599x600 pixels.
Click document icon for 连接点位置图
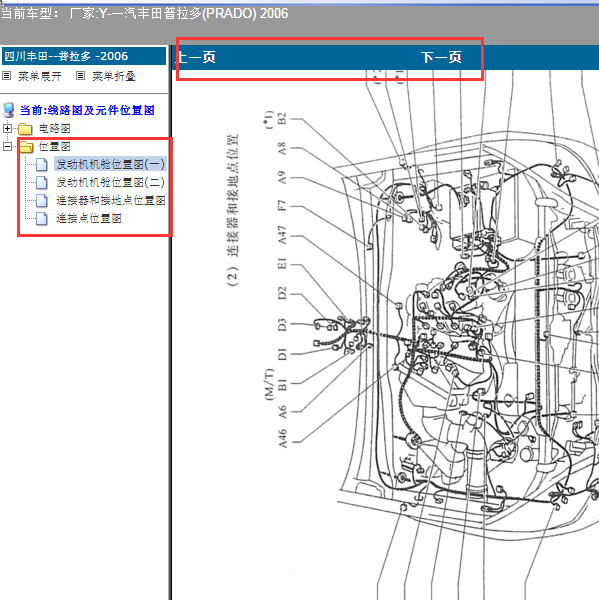pos(42,218)
